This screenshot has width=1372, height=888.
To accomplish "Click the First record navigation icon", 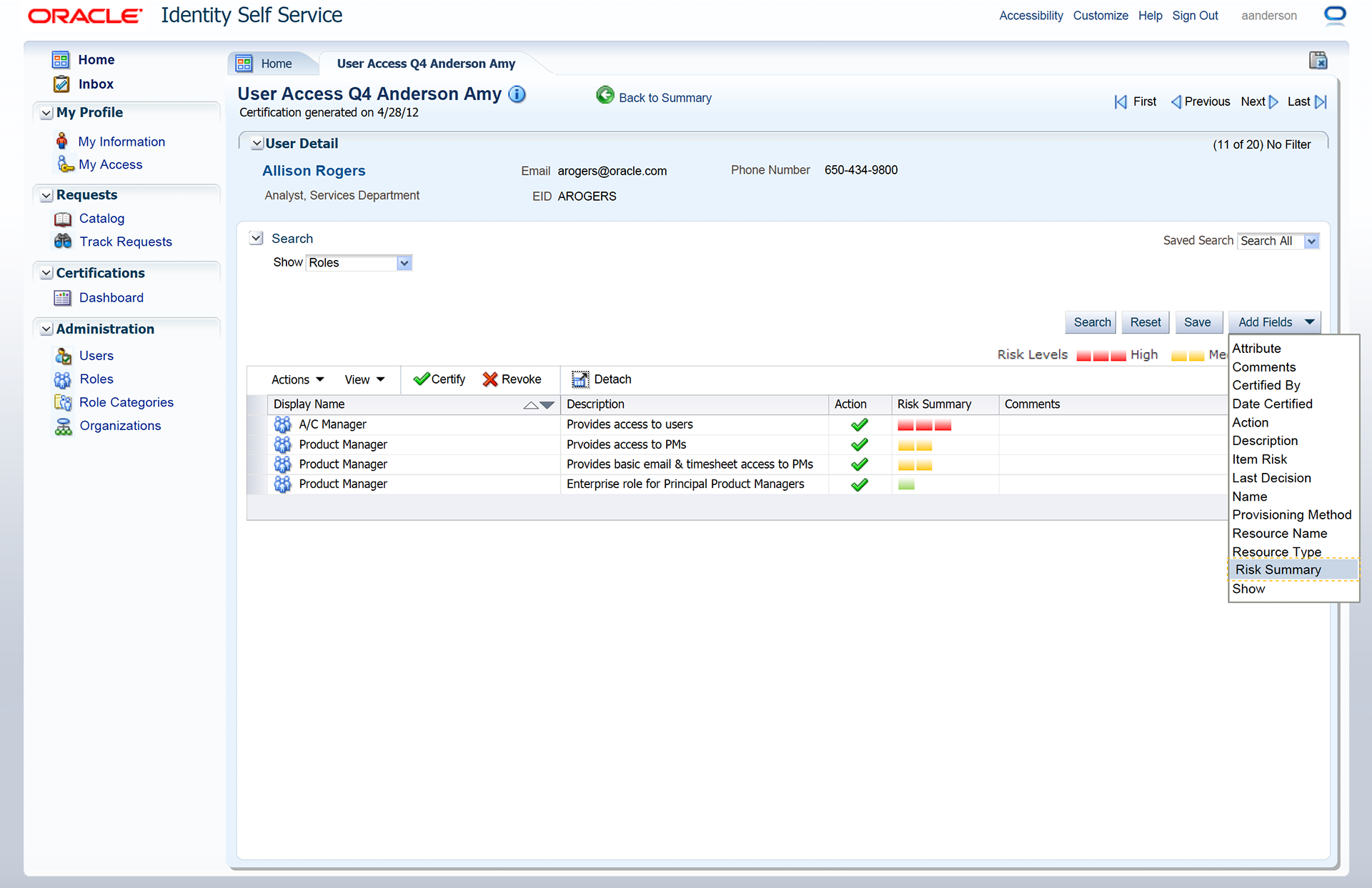I will [x=1120, y=102].
